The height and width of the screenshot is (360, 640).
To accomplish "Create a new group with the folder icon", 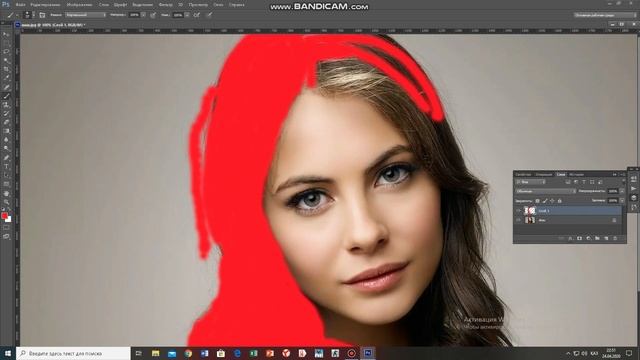I will point(597,238).
